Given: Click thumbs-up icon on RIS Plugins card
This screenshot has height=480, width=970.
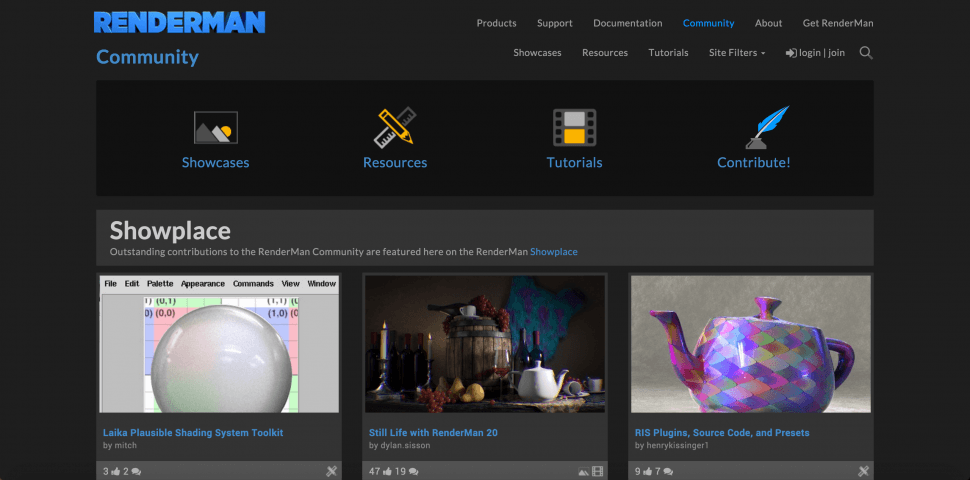Looking at the screenshot, I should pyautogui.click(x=648, y=471).
